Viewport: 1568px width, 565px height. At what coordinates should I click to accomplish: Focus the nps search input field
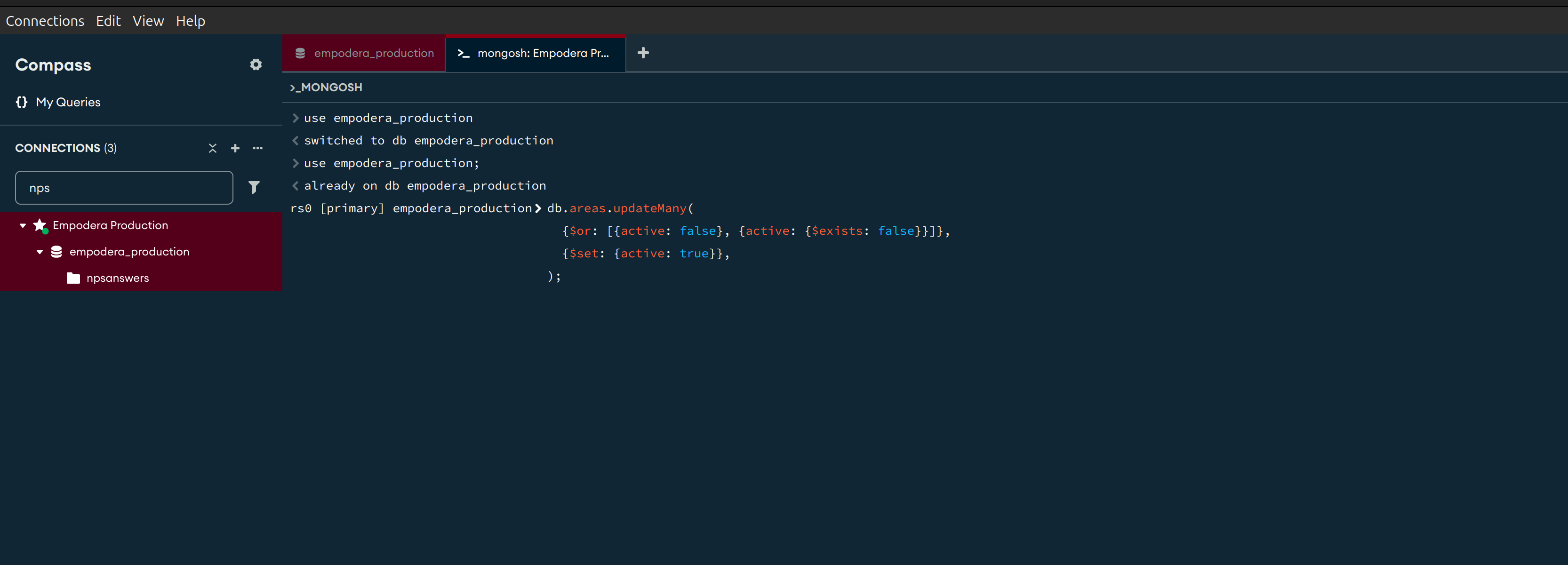[x=124, y=188]
